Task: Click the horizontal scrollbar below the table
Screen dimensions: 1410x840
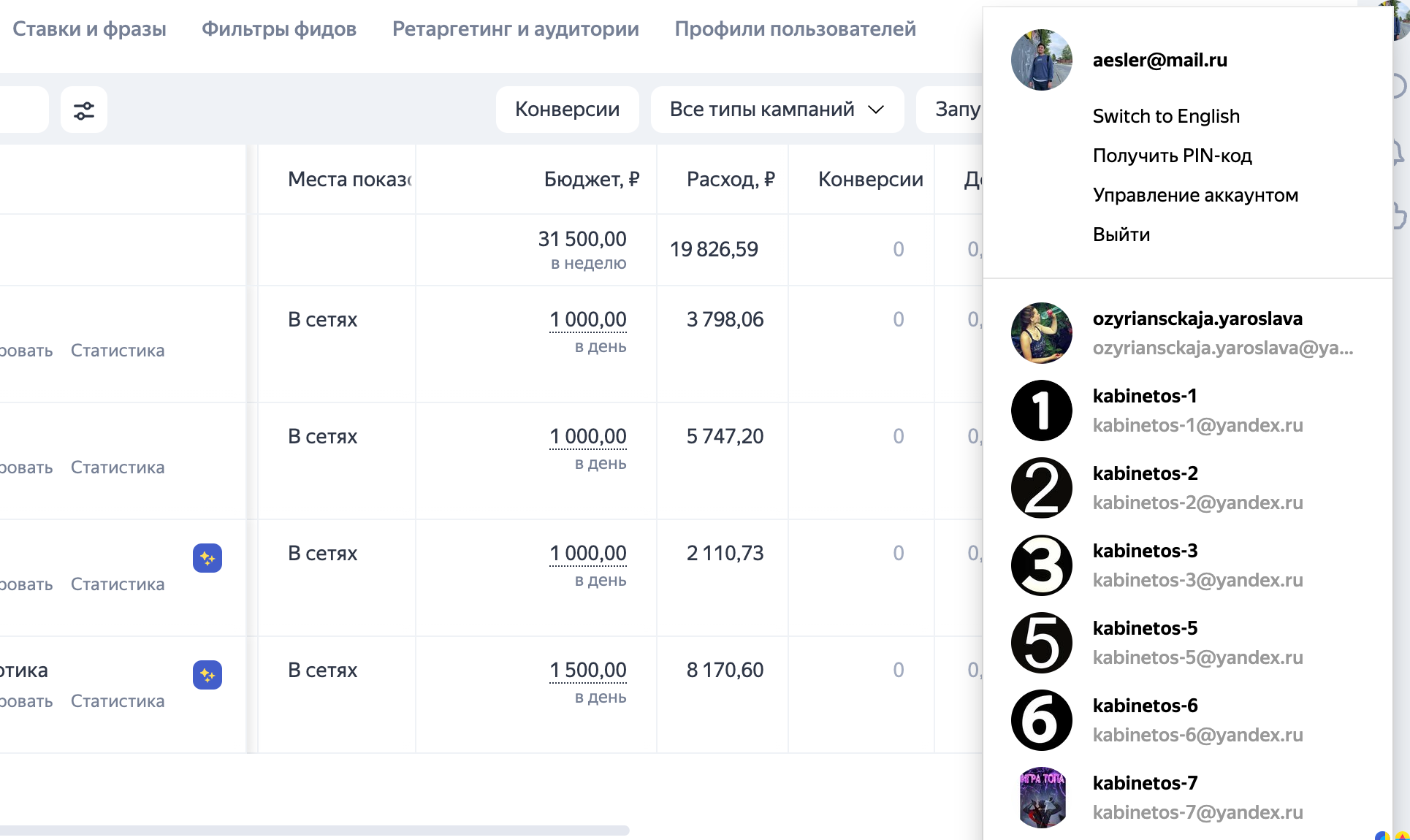Action: coord(314,831)
